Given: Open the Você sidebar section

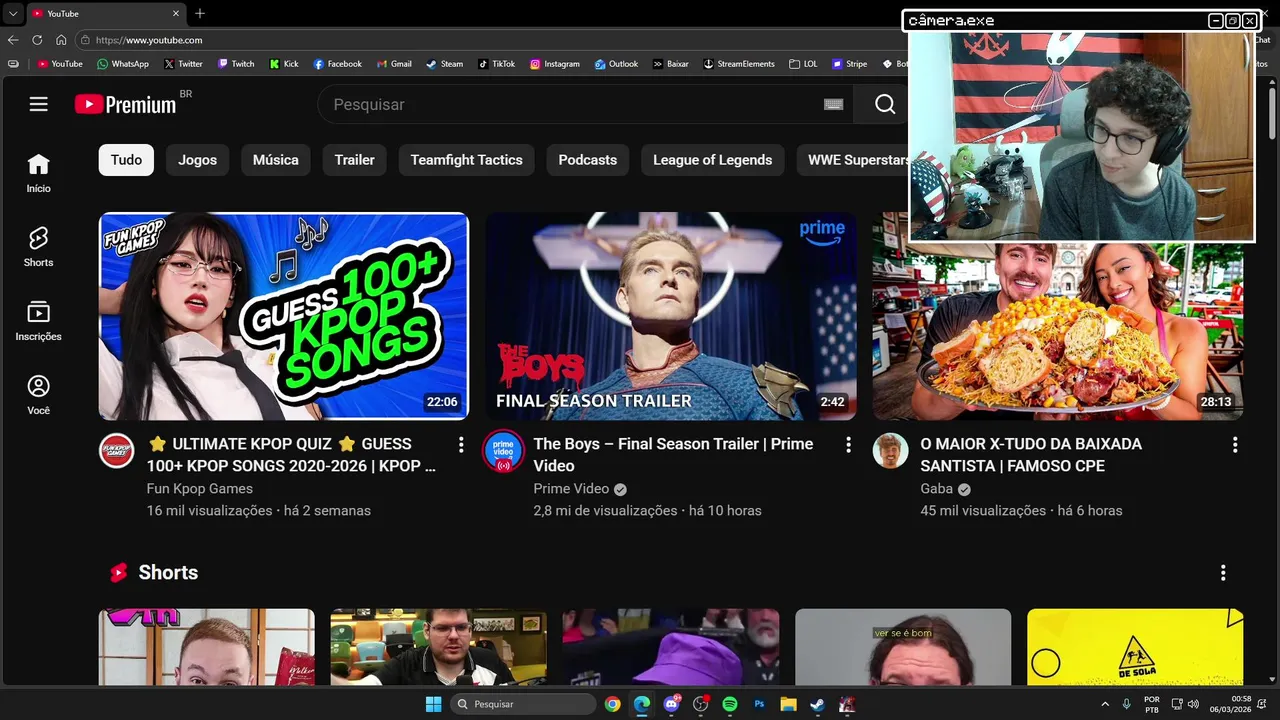Looking at the screenshot, I should 38,395.
